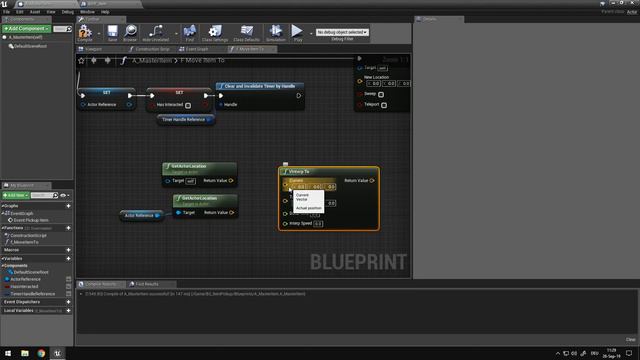
Task: Click the My Blueprint search field
Action: (44, 196)
